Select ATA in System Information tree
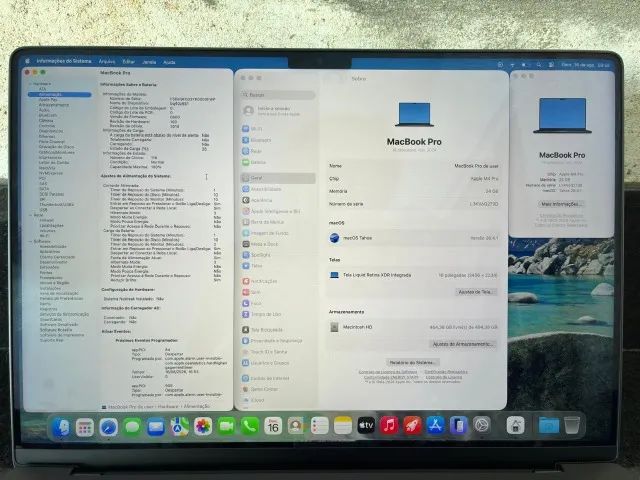Image resolution: width=640 pixels, height=480 pixels. pyautogui.click(x=42, y=89)
